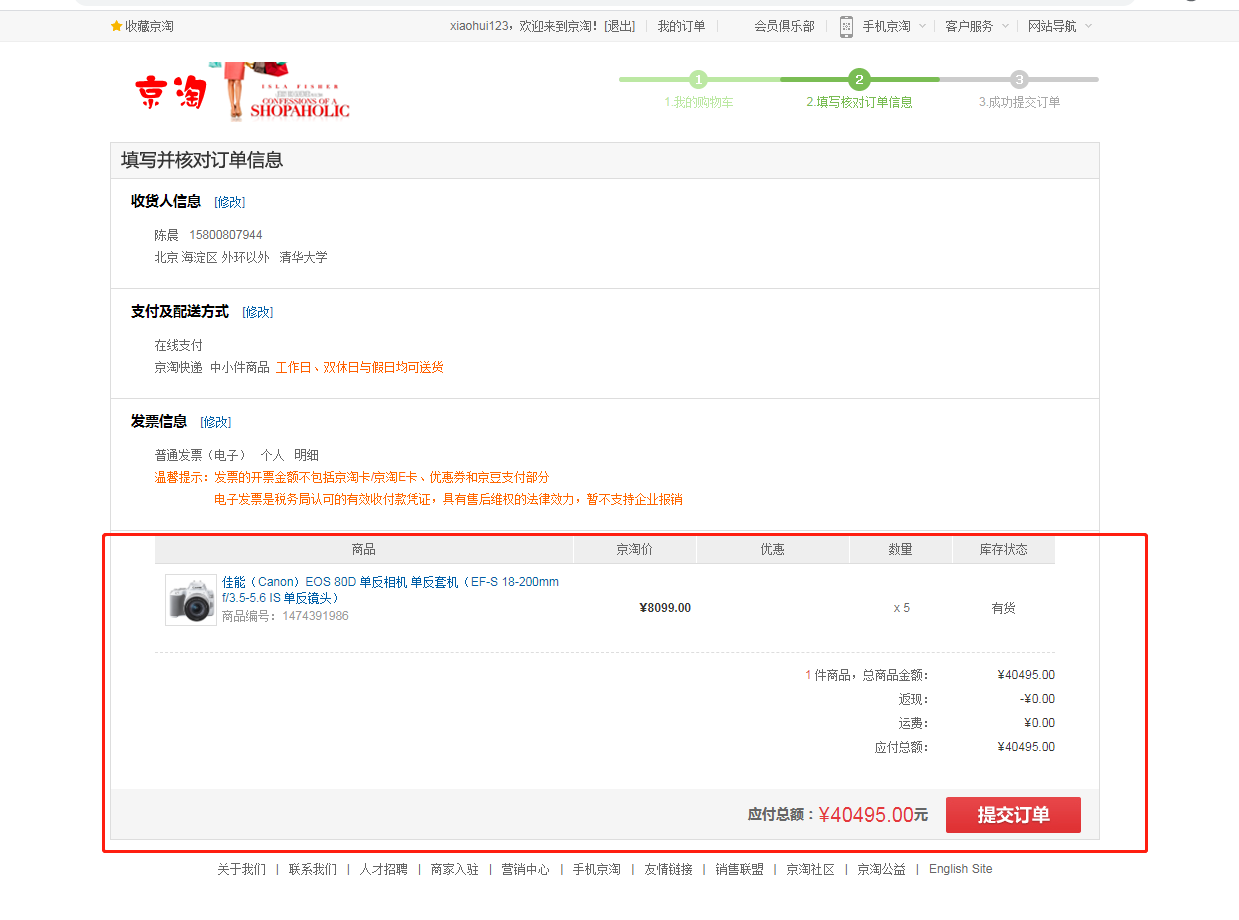Click 收藏京淘 to bookmark the site

(149, 26)
